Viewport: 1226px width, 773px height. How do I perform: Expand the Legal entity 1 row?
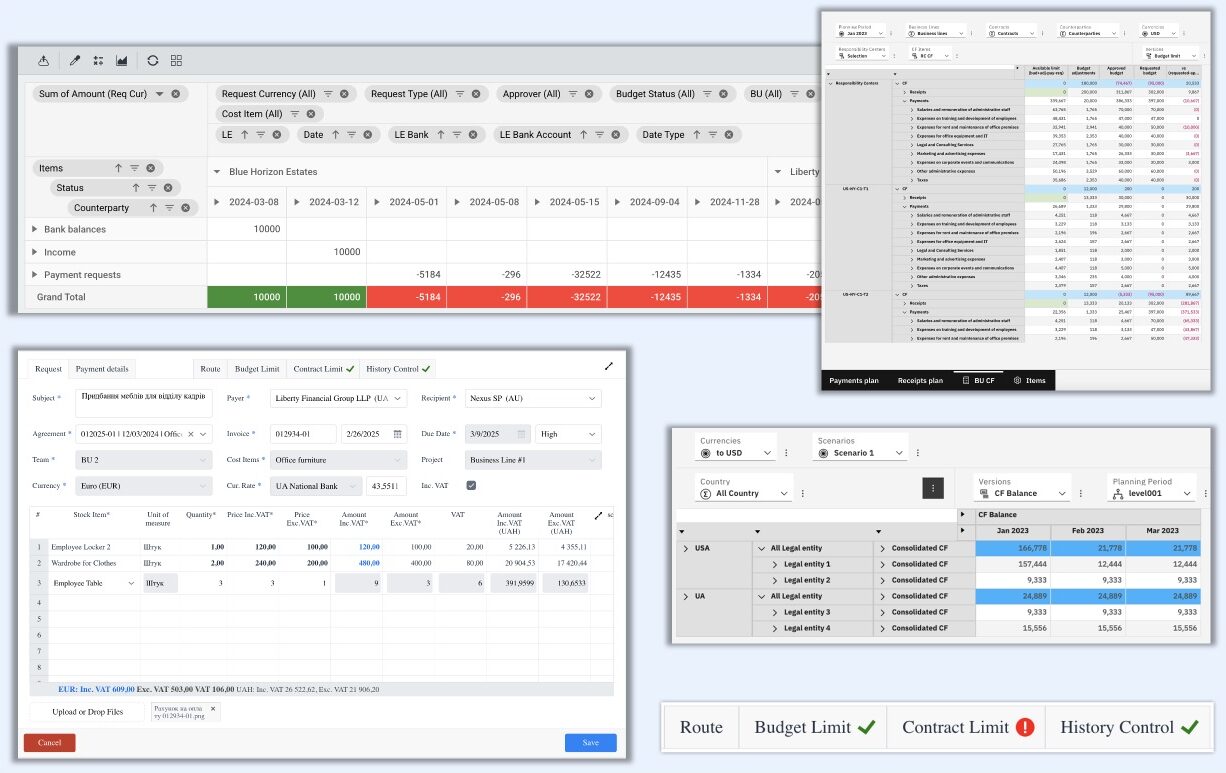776,565
